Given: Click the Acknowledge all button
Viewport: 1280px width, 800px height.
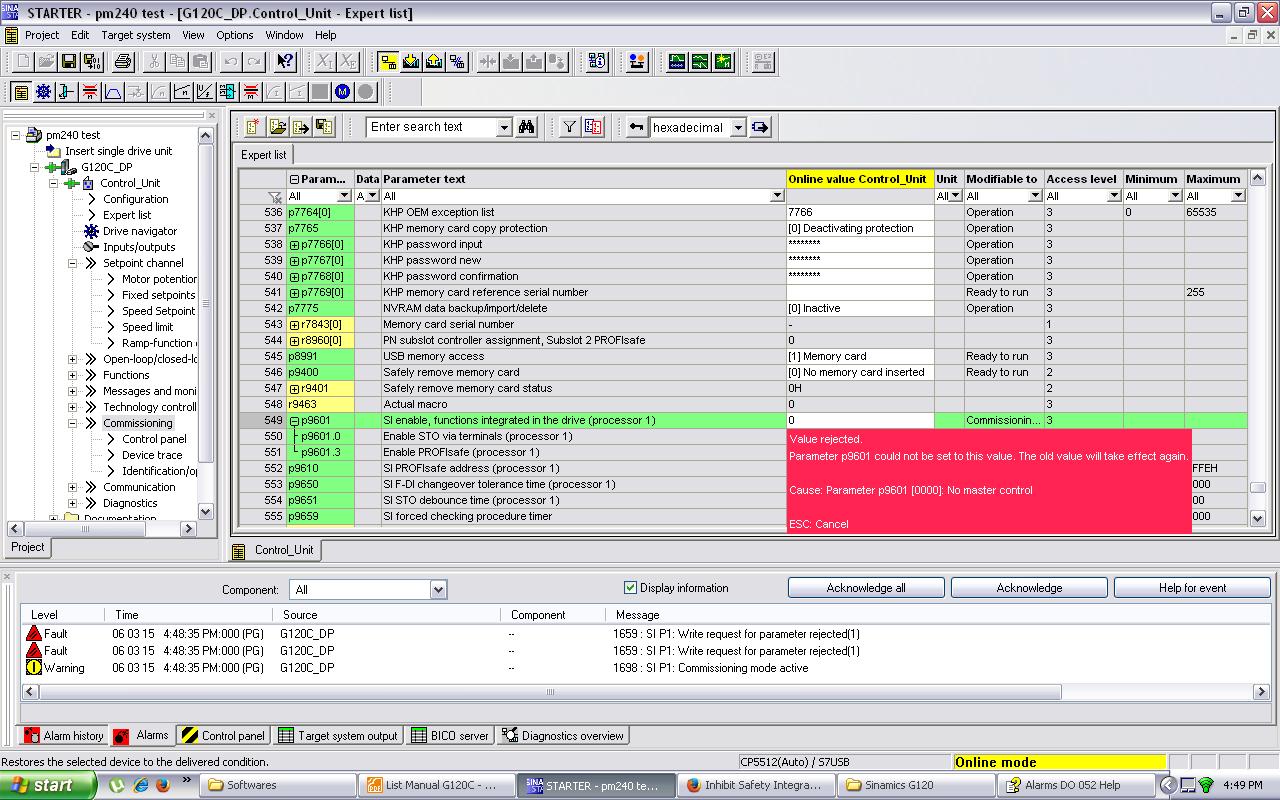Looking at the screenshot, I should [866, 588].
